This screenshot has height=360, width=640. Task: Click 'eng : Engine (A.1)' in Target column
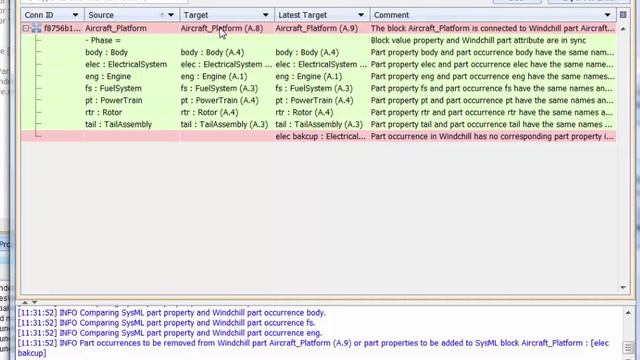214,76
